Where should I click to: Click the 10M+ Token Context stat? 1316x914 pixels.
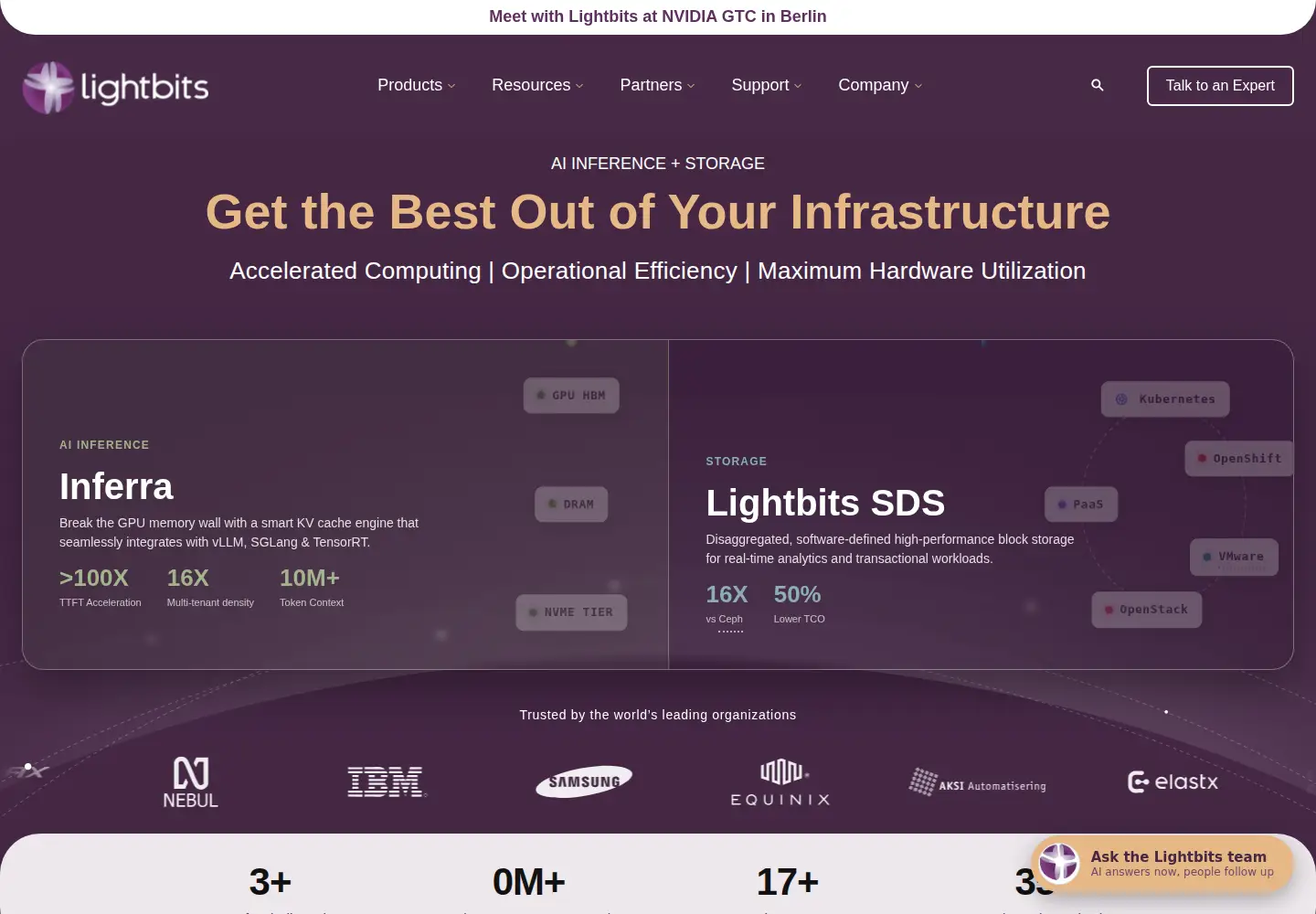pos(312,587)
